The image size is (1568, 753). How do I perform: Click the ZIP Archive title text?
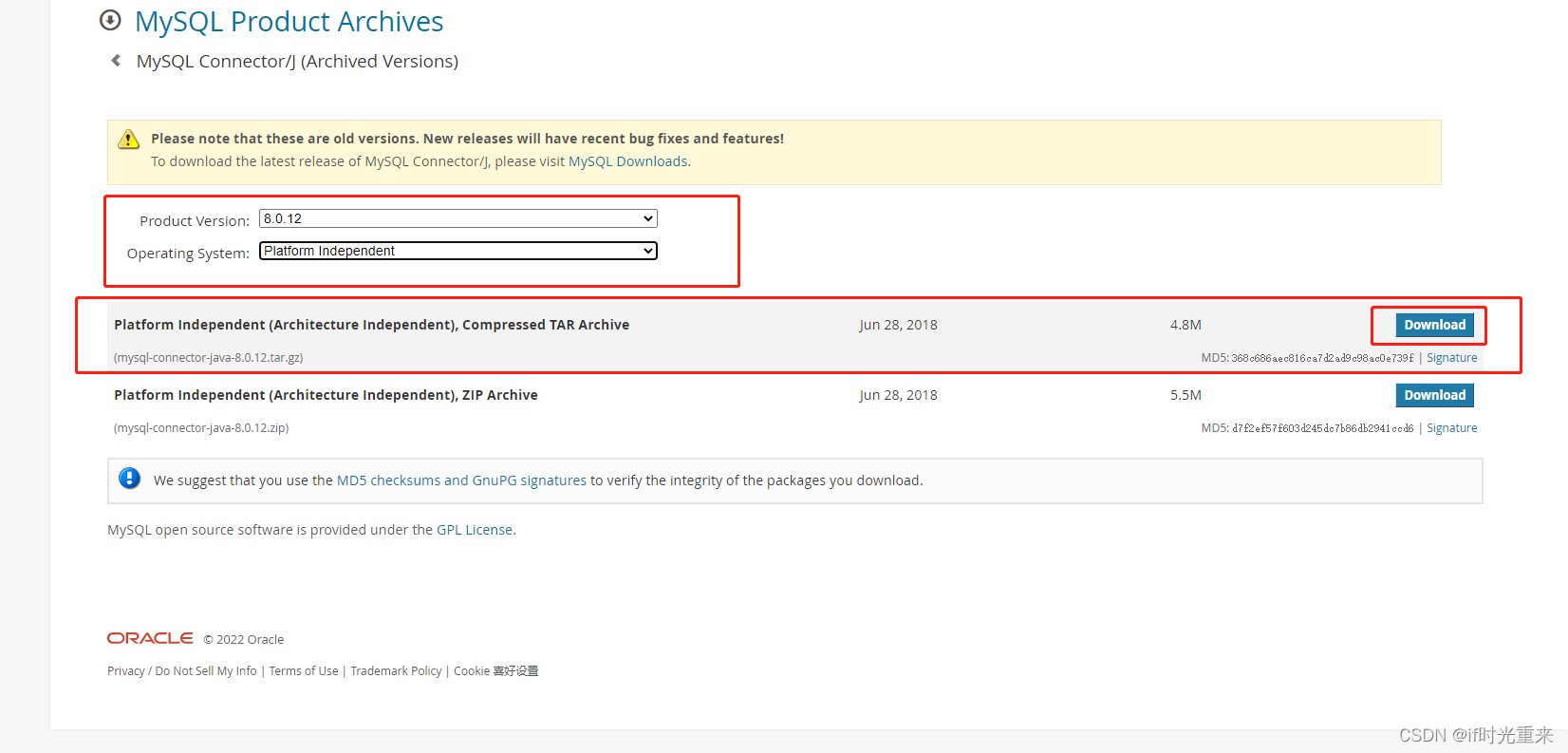[x=326, y=395]
